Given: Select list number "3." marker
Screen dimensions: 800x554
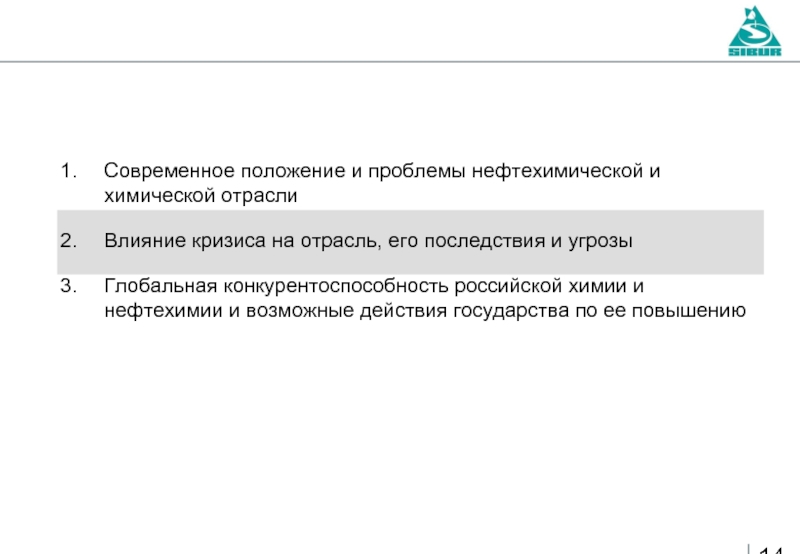Looking at the screenshot, I should click(67, 286).
